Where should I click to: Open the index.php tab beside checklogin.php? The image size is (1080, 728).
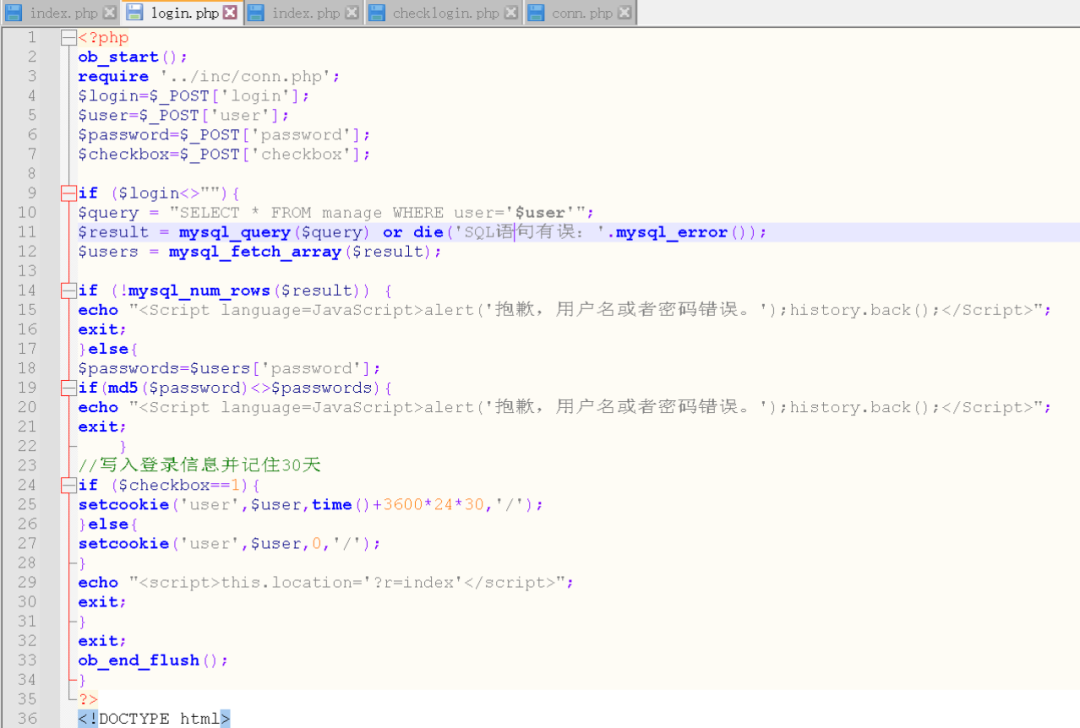pos(306,12)
